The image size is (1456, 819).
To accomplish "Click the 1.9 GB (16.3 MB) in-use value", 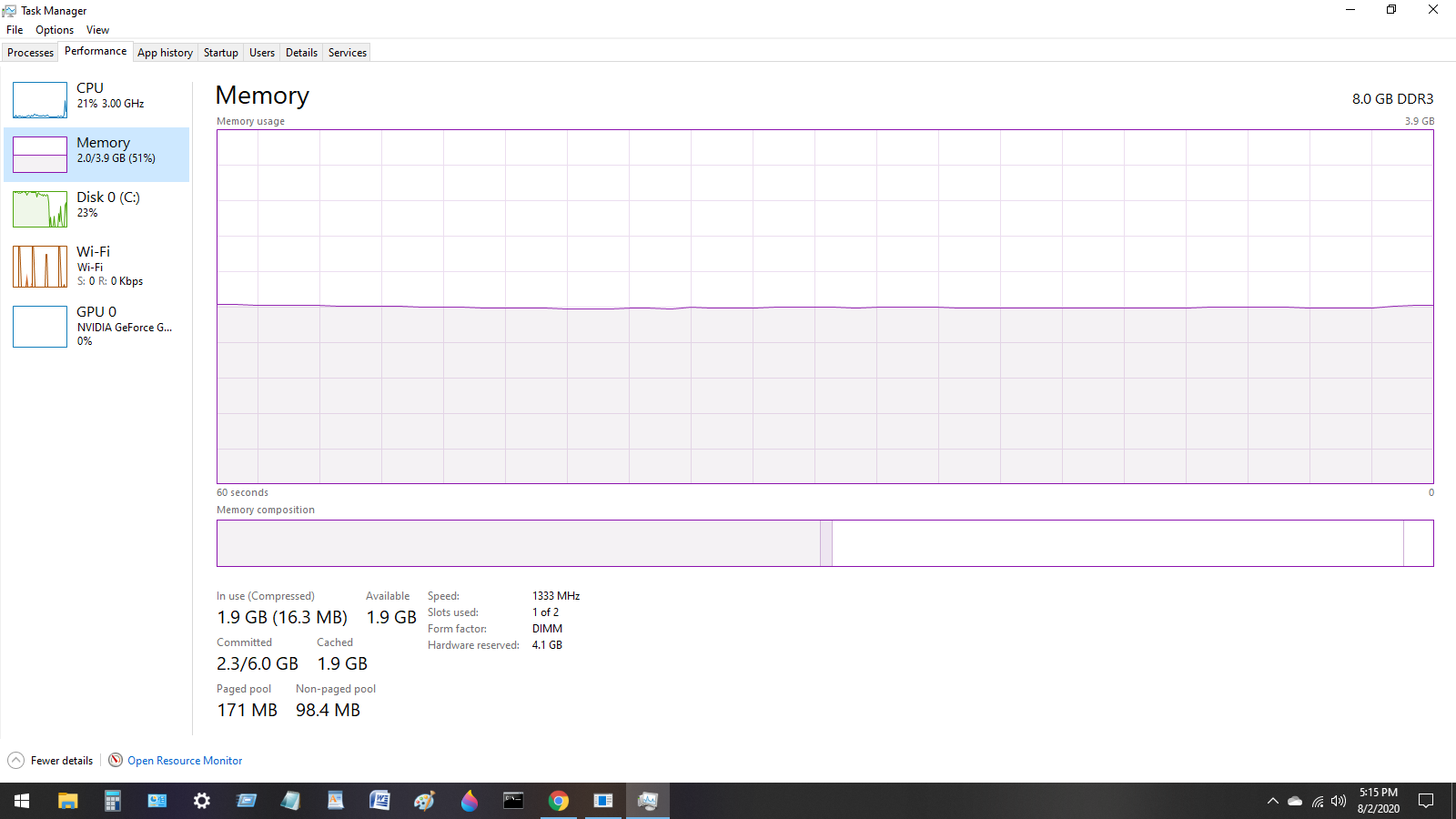I will [x=282, y=617].
